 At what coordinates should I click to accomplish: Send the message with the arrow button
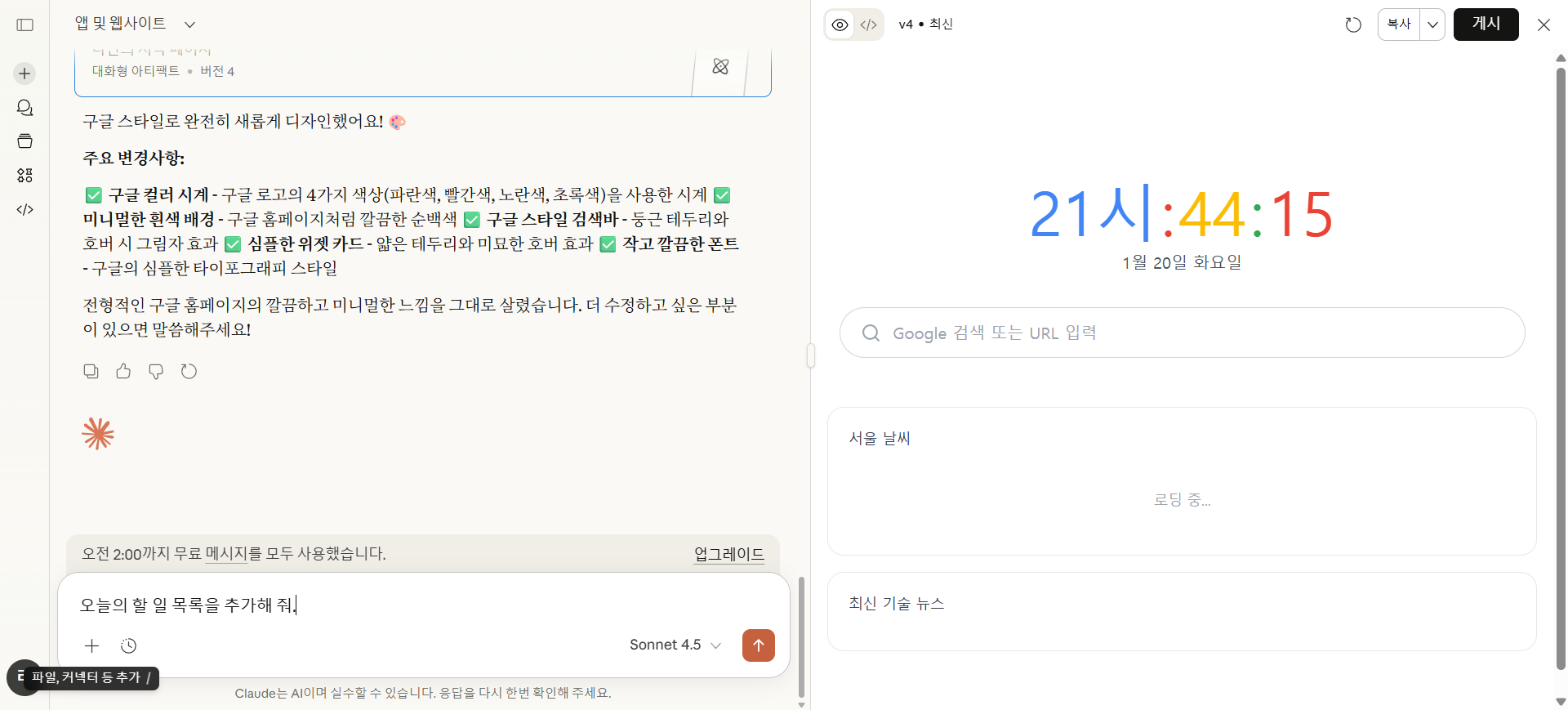758,645
